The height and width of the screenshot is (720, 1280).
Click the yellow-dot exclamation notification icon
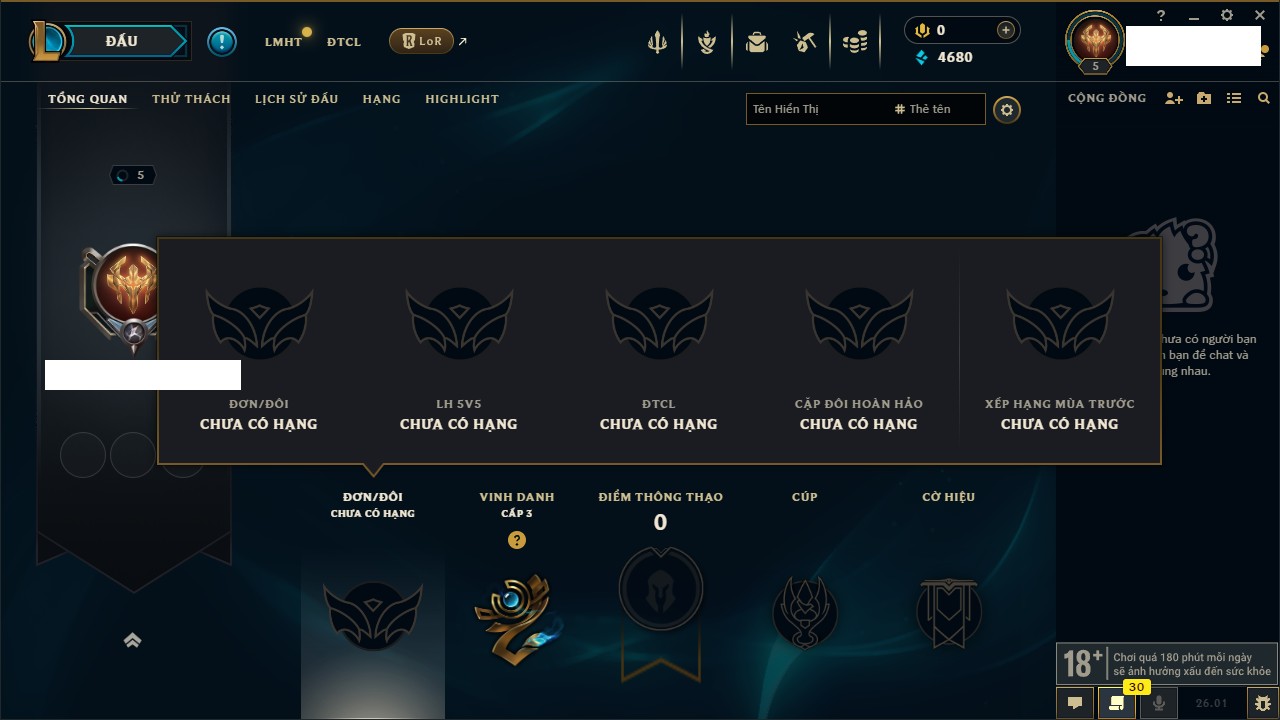click(222, 41)
